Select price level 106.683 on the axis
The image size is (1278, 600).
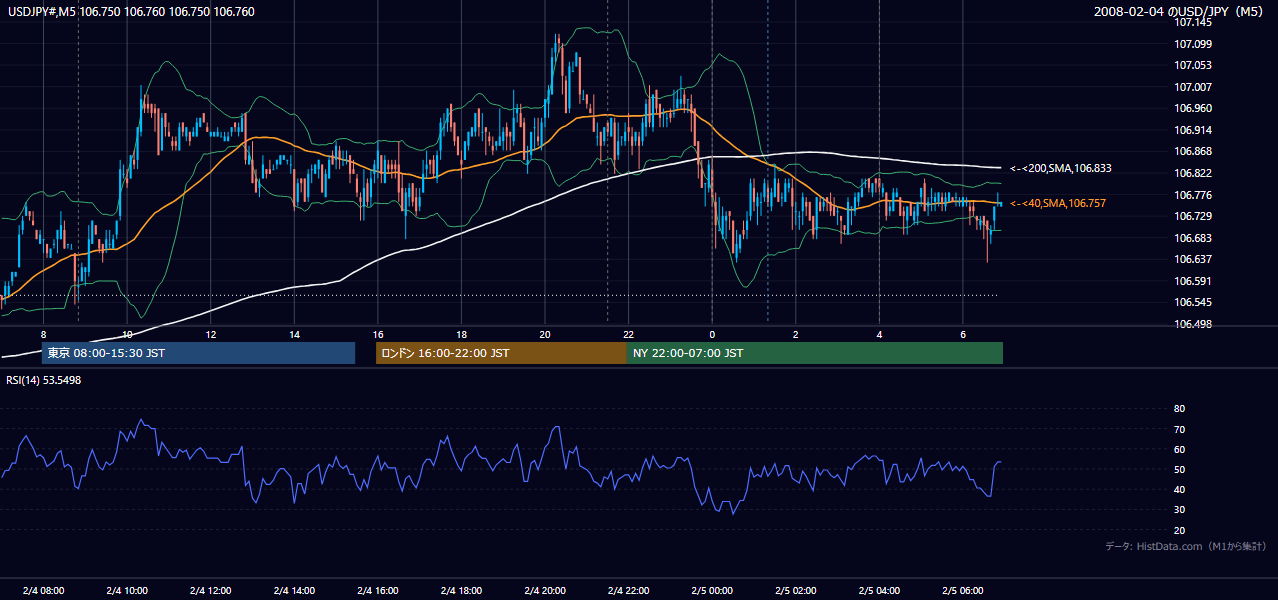[1193, 238]
